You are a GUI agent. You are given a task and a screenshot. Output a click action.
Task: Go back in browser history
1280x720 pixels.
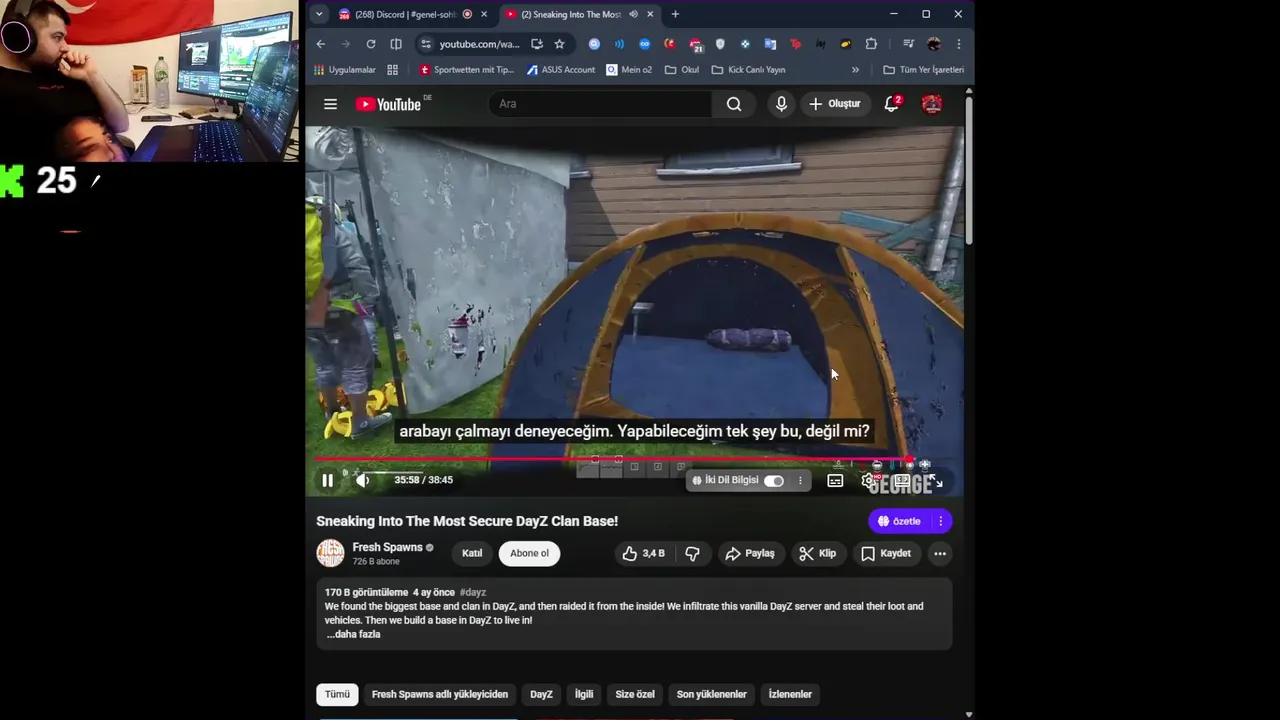[x=320, y=44]
